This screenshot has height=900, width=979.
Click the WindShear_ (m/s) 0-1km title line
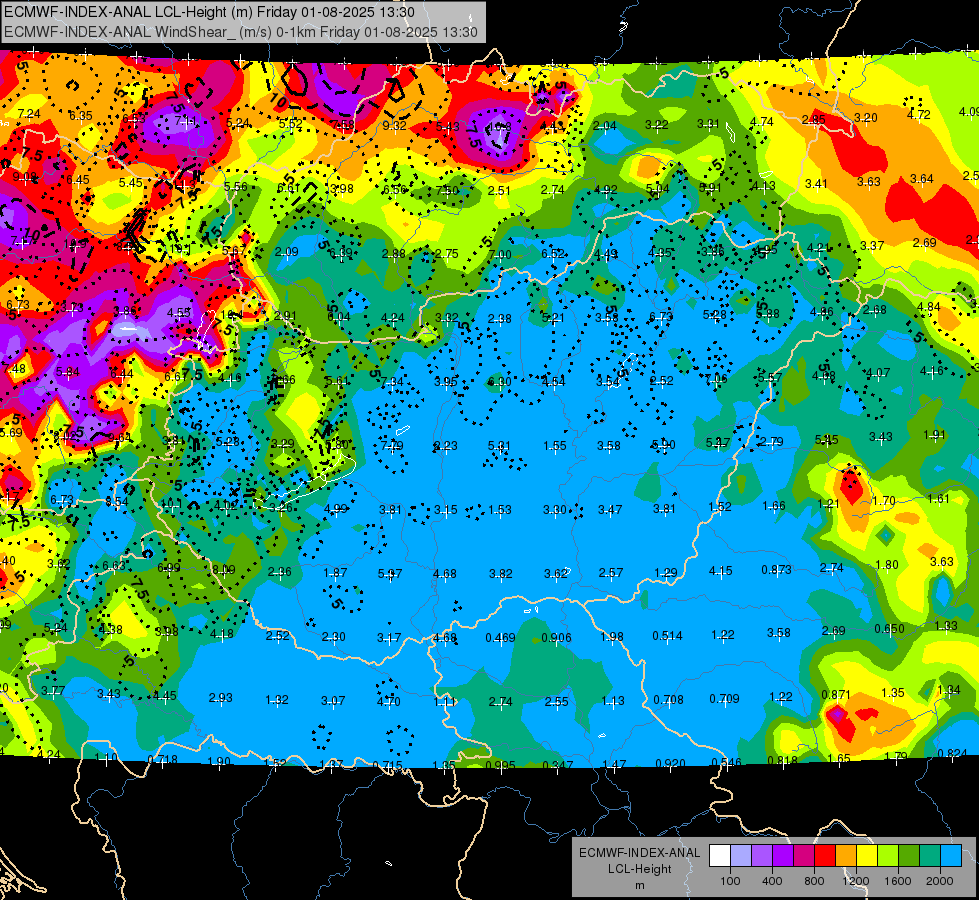(x=241, y=32)
